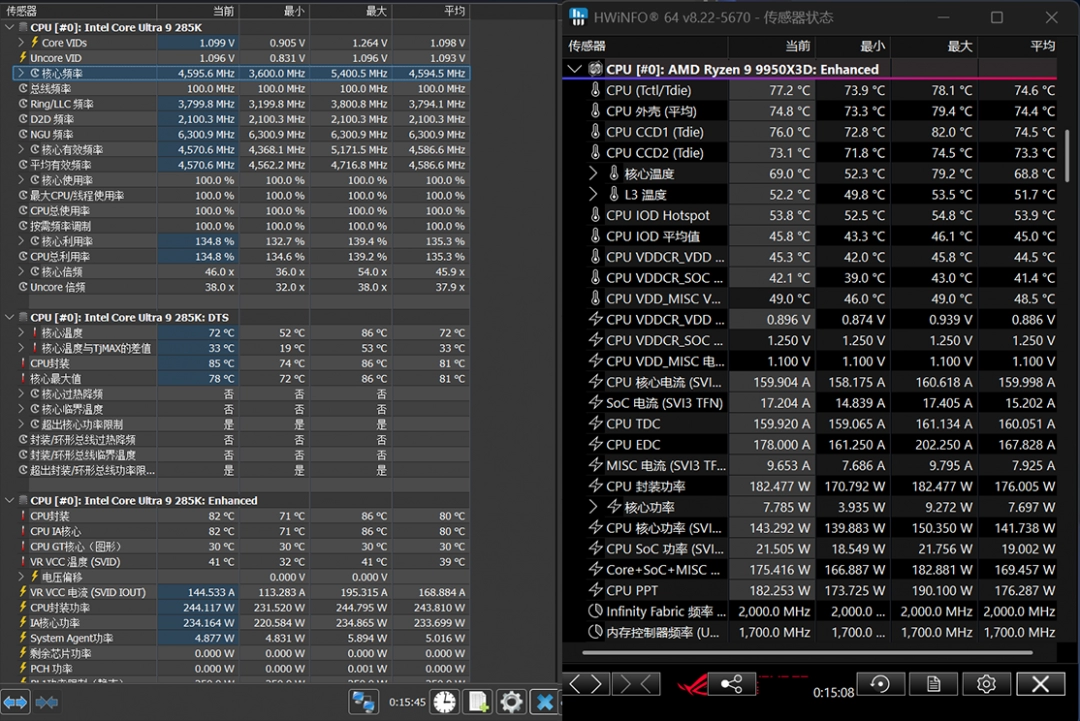Expand the 核心温度 row in AMD window
1080x721 pixels.
coord(593,174)
